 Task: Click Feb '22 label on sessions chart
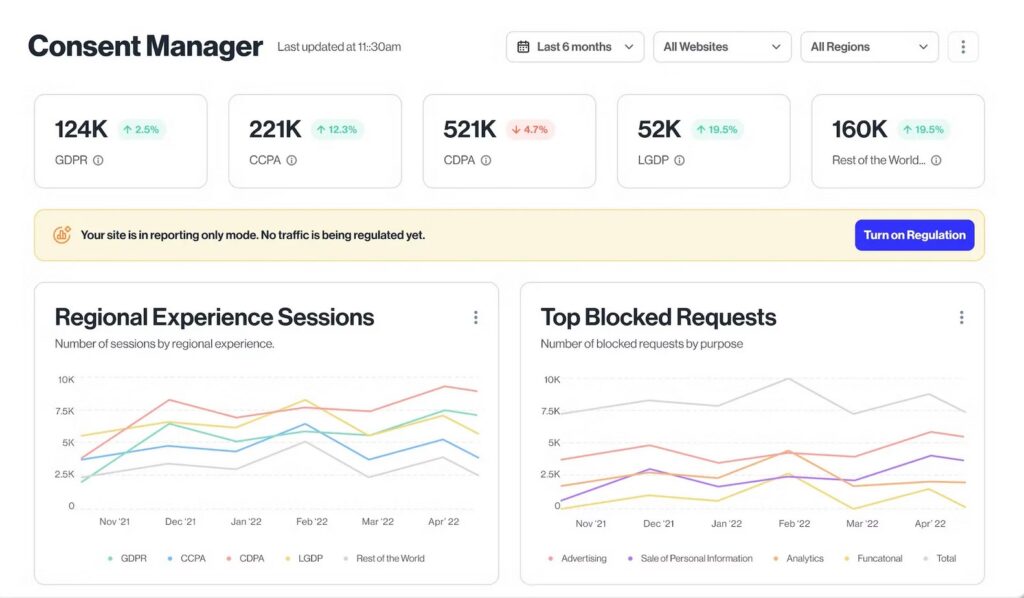[312, 522]
